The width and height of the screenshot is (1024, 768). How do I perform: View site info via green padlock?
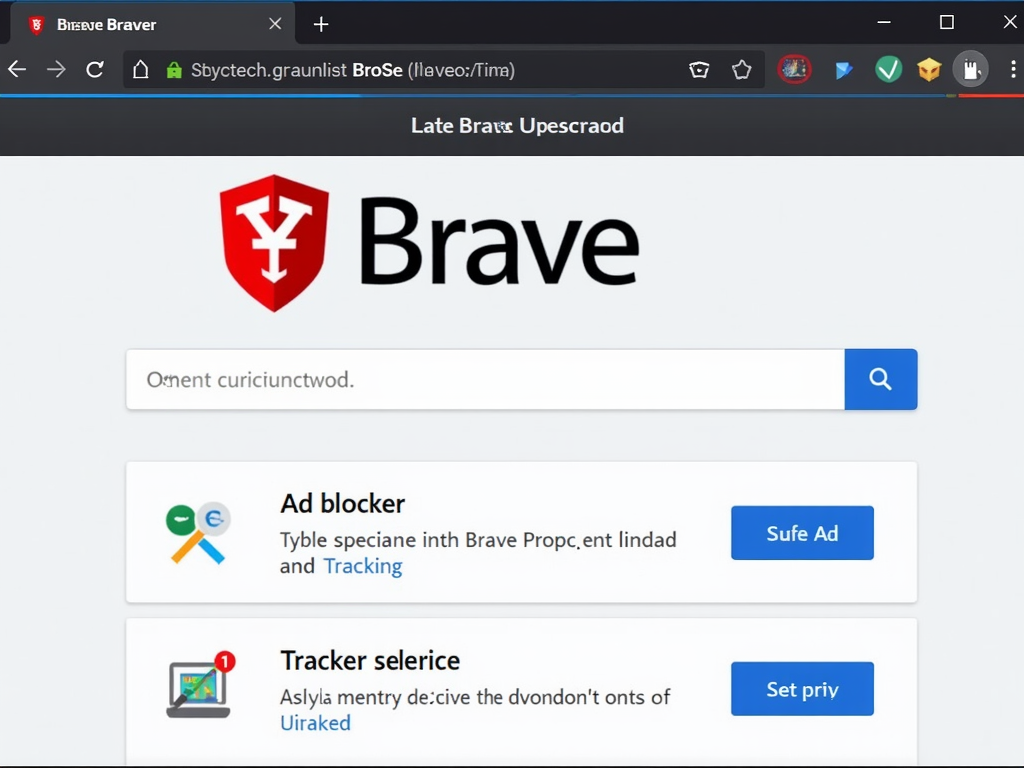[x=174, y=70]
